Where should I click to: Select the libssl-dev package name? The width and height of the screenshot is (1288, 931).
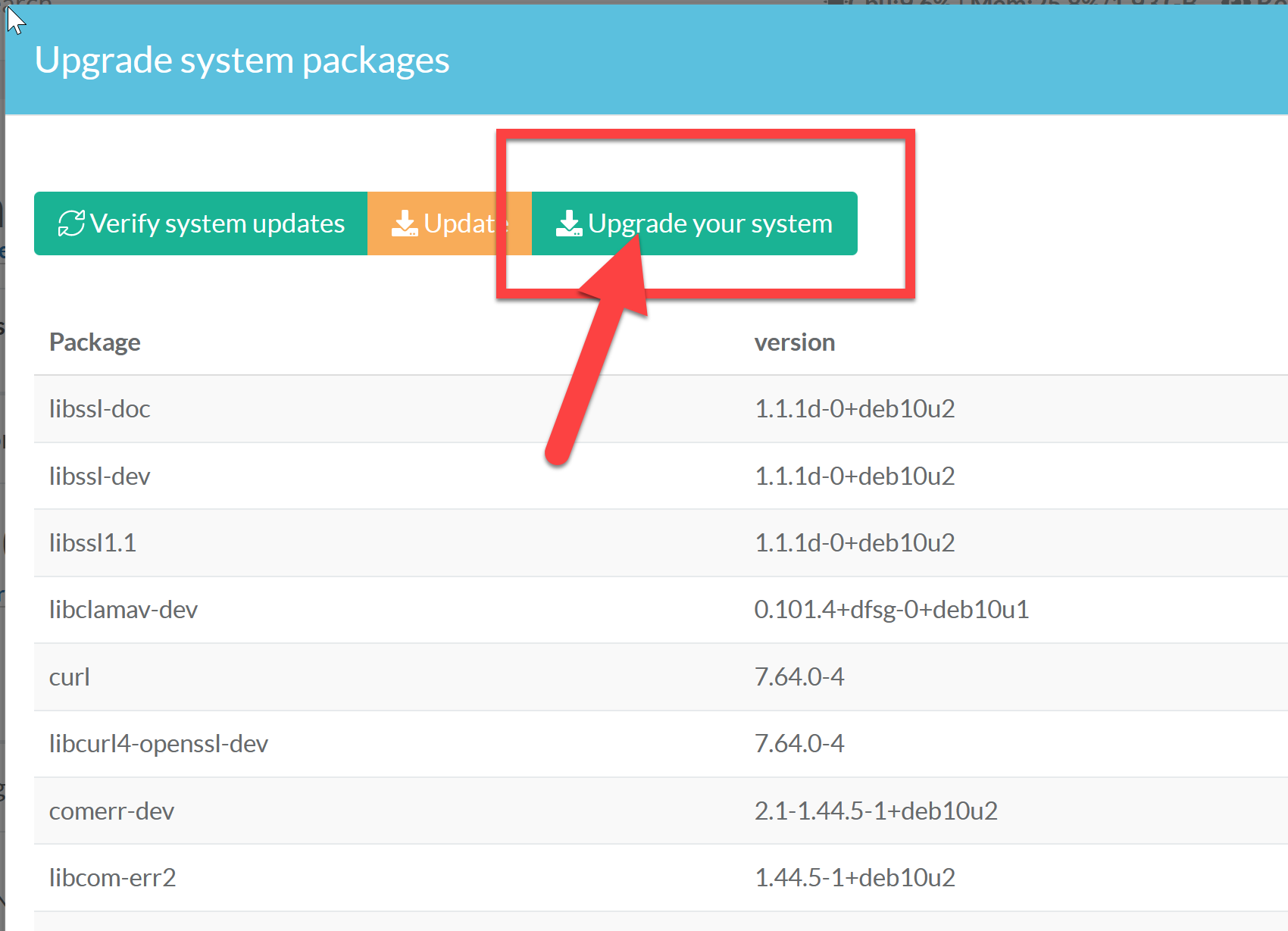[99, 476]
